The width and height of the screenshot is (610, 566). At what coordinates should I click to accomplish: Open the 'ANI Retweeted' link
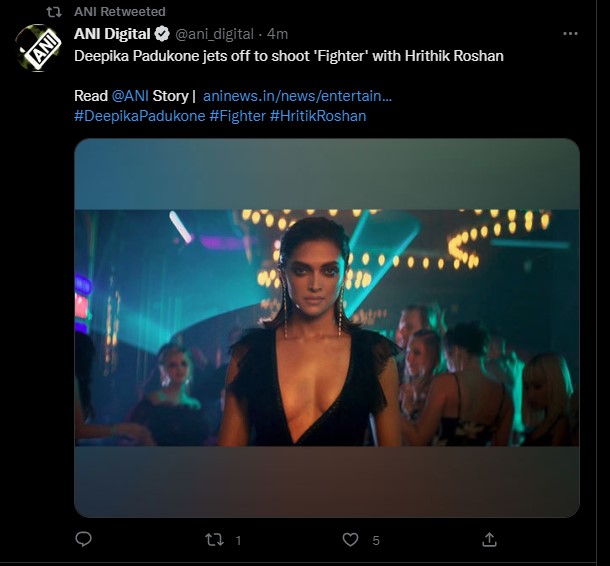click(x=120, y=12)
